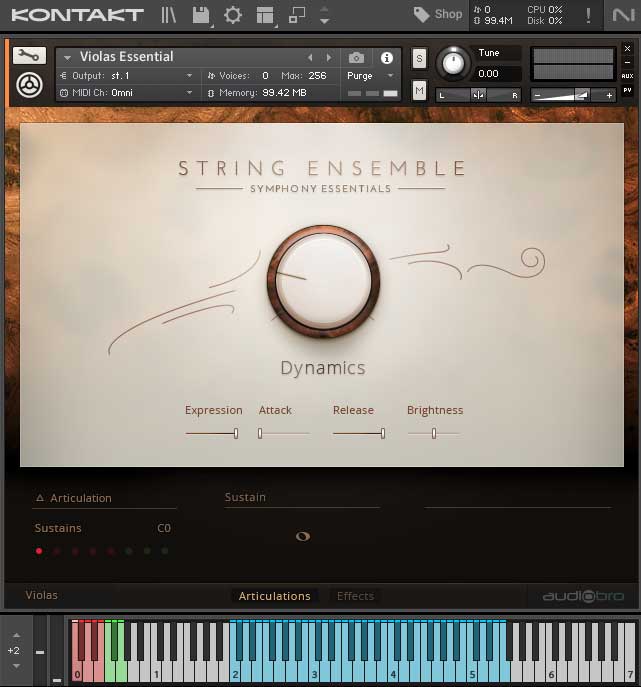The width and height of the screenshot is (641, 687).
Task: Click the volume minus button
Action: tap(538, 95)
